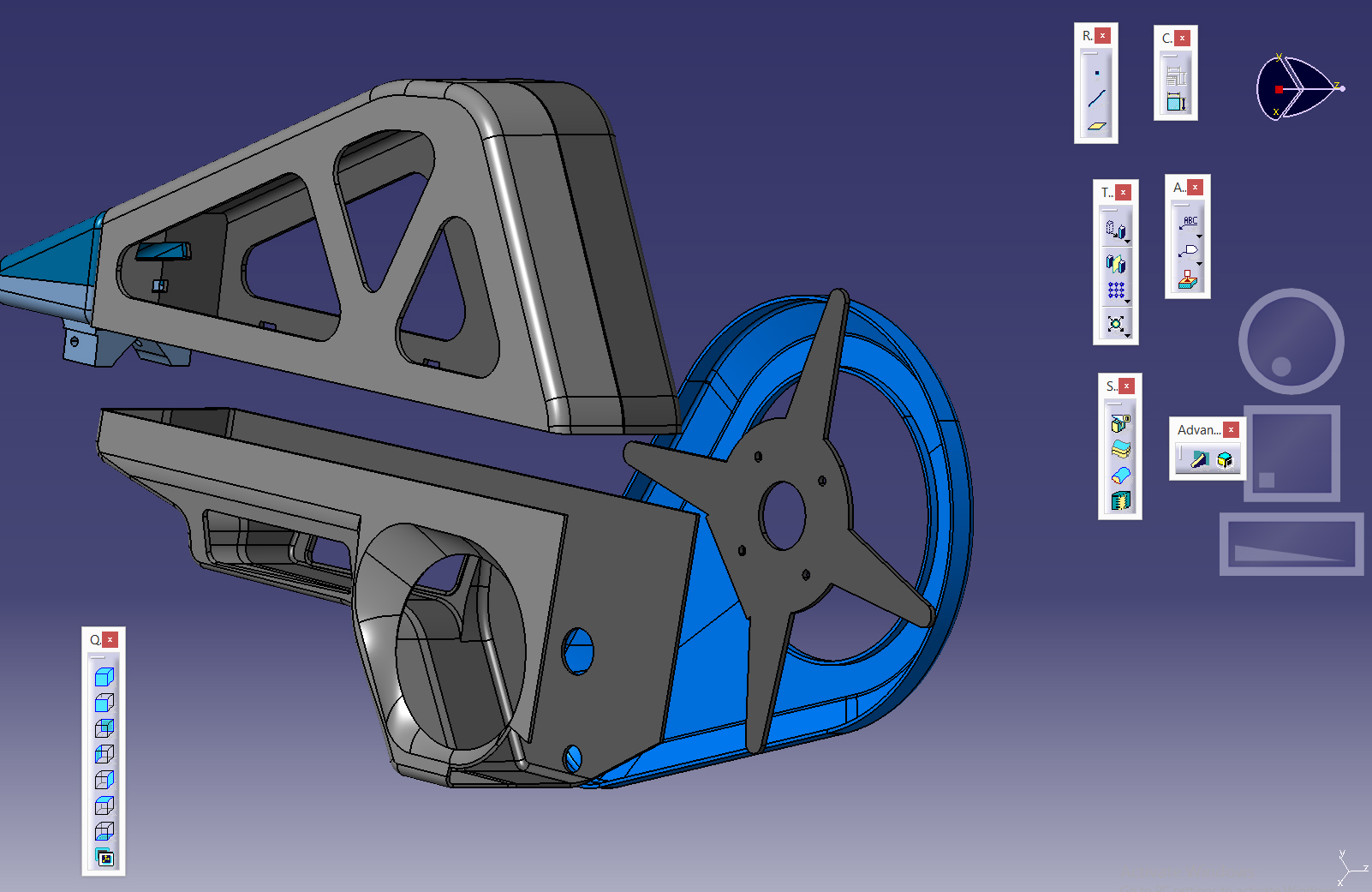Close the Advan... floating toolbar
The height and width of the screenshot is (892, 1372).
pos(1231,430)
